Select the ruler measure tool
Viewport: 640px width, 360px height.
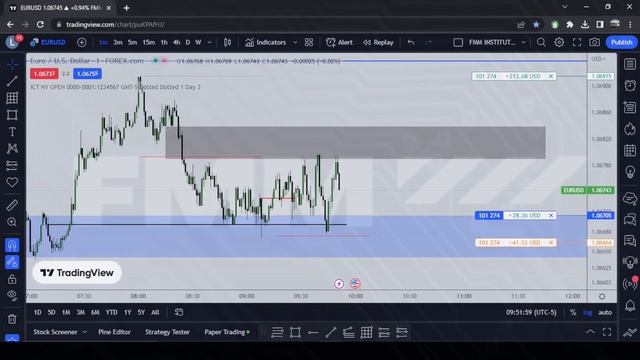click(12, 205)
